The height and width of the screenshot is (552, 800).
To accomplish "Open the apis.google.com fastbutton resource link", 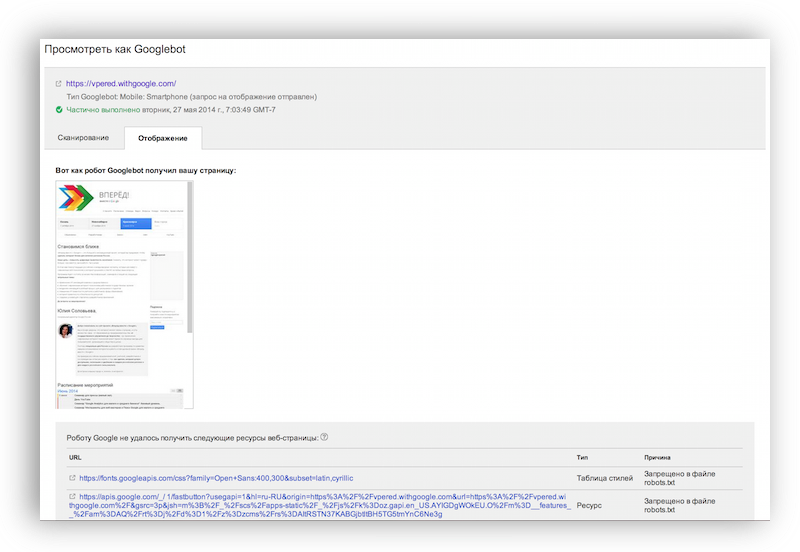I will (x=320, y=505).
